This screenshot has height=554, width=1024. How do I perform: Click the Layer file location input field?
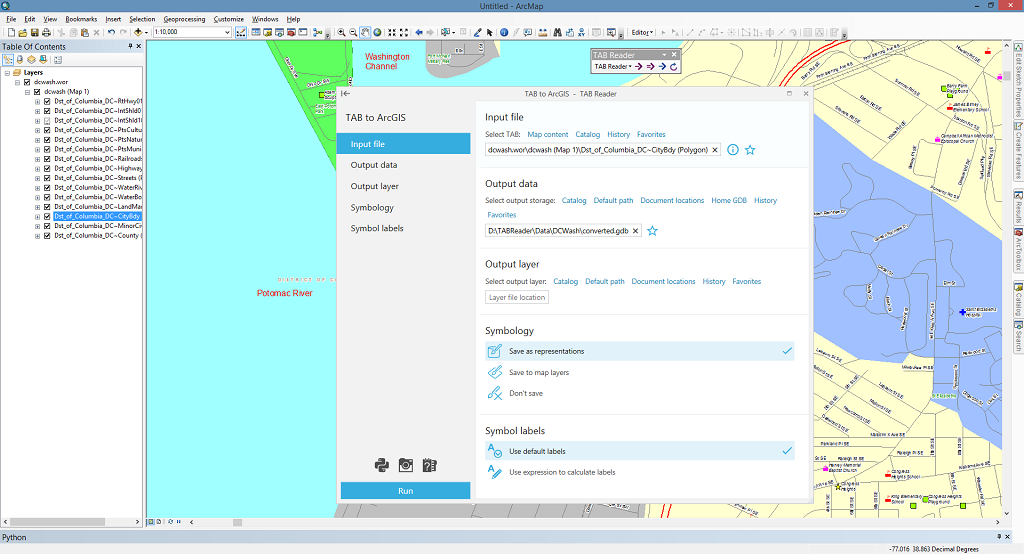517,297
